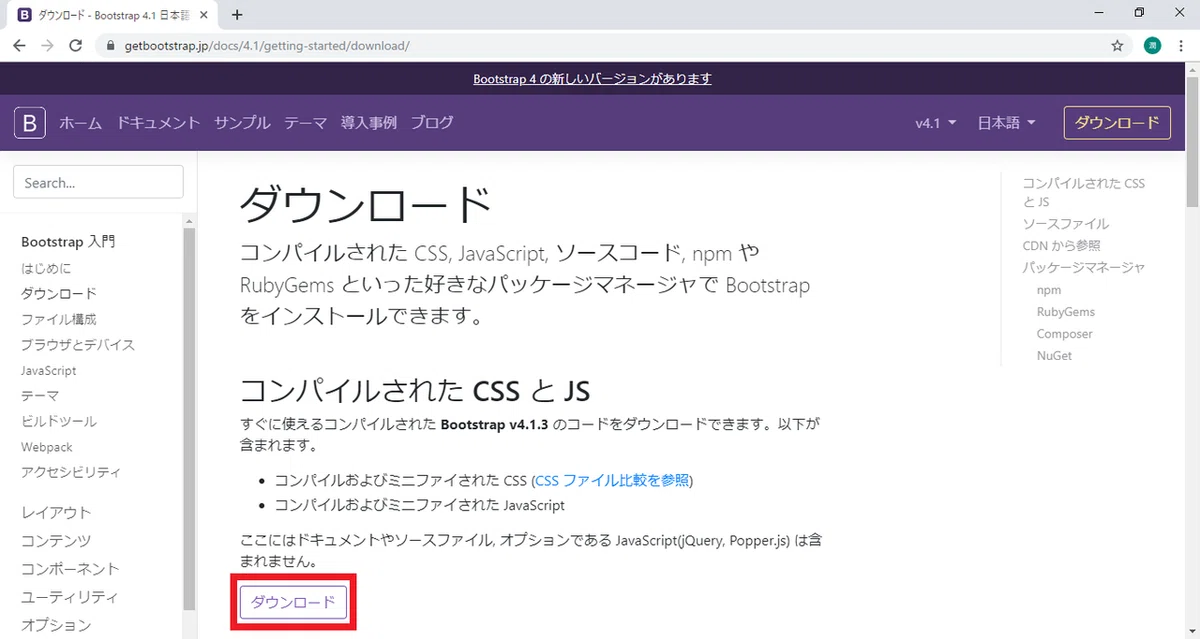1200x639 pixels.
Task: Reload the page with the refresh icon
Action: coord(76,46)
